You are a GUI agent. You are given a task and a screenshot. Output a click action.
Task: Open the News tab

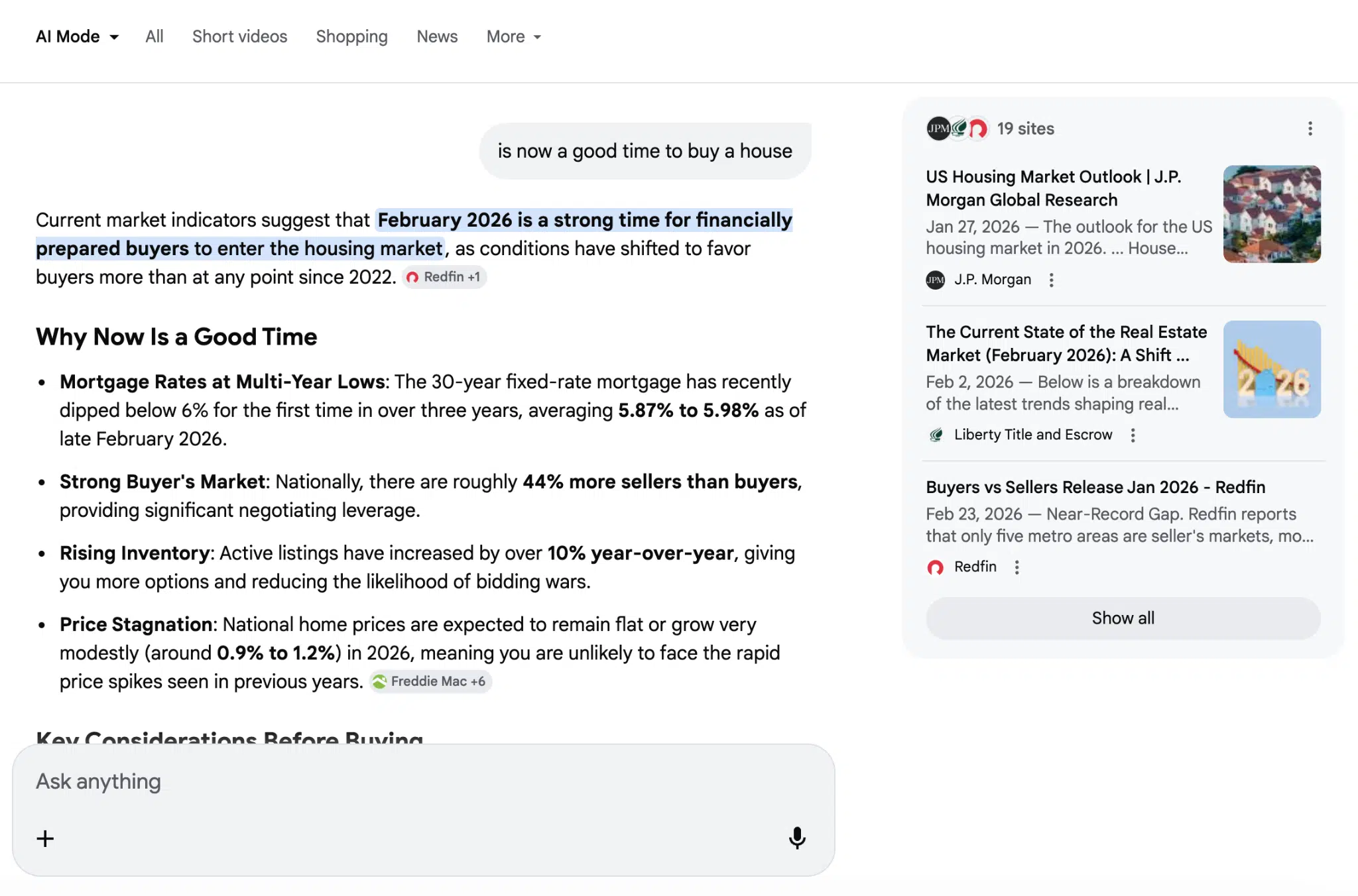pos(437,36)
